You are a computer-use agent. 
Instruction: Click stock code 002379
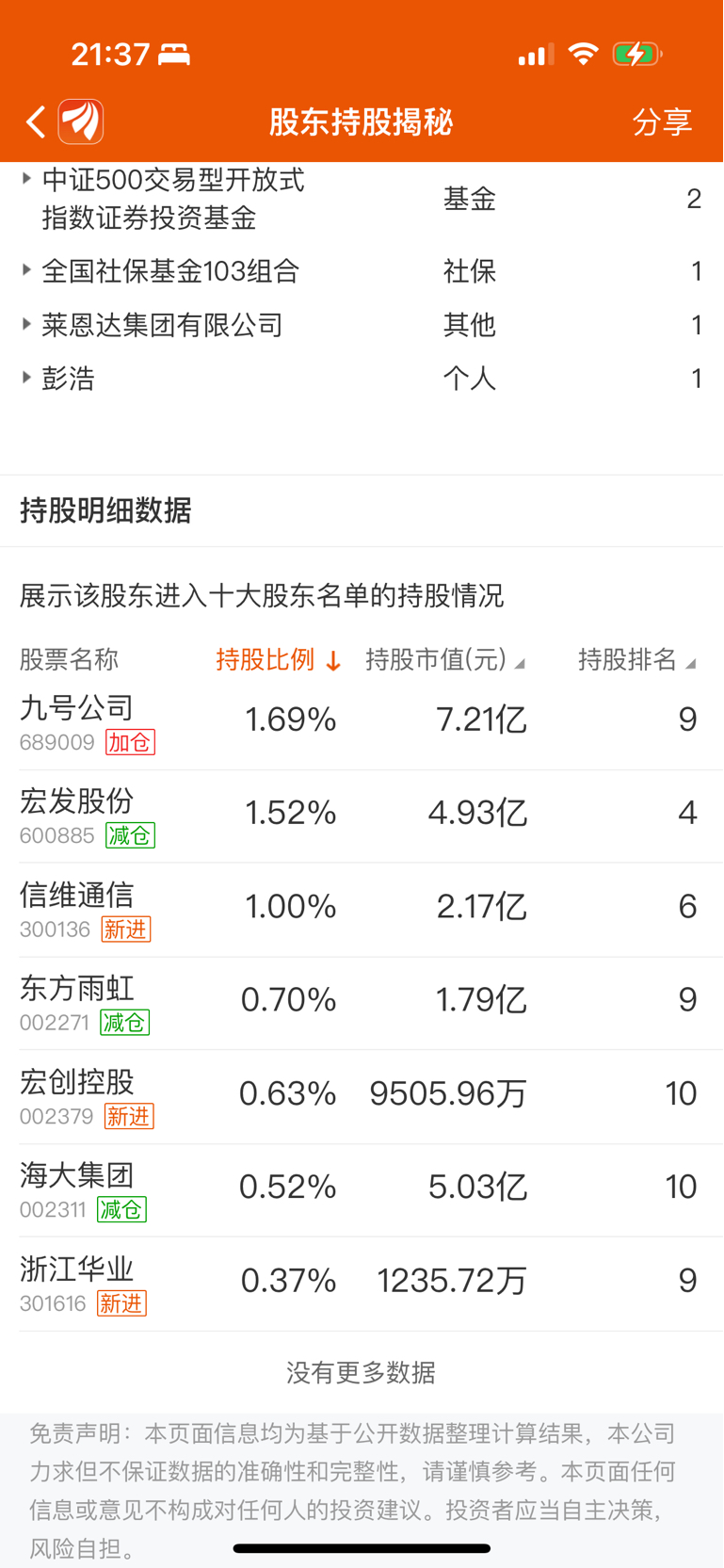tap(56, 1117)
